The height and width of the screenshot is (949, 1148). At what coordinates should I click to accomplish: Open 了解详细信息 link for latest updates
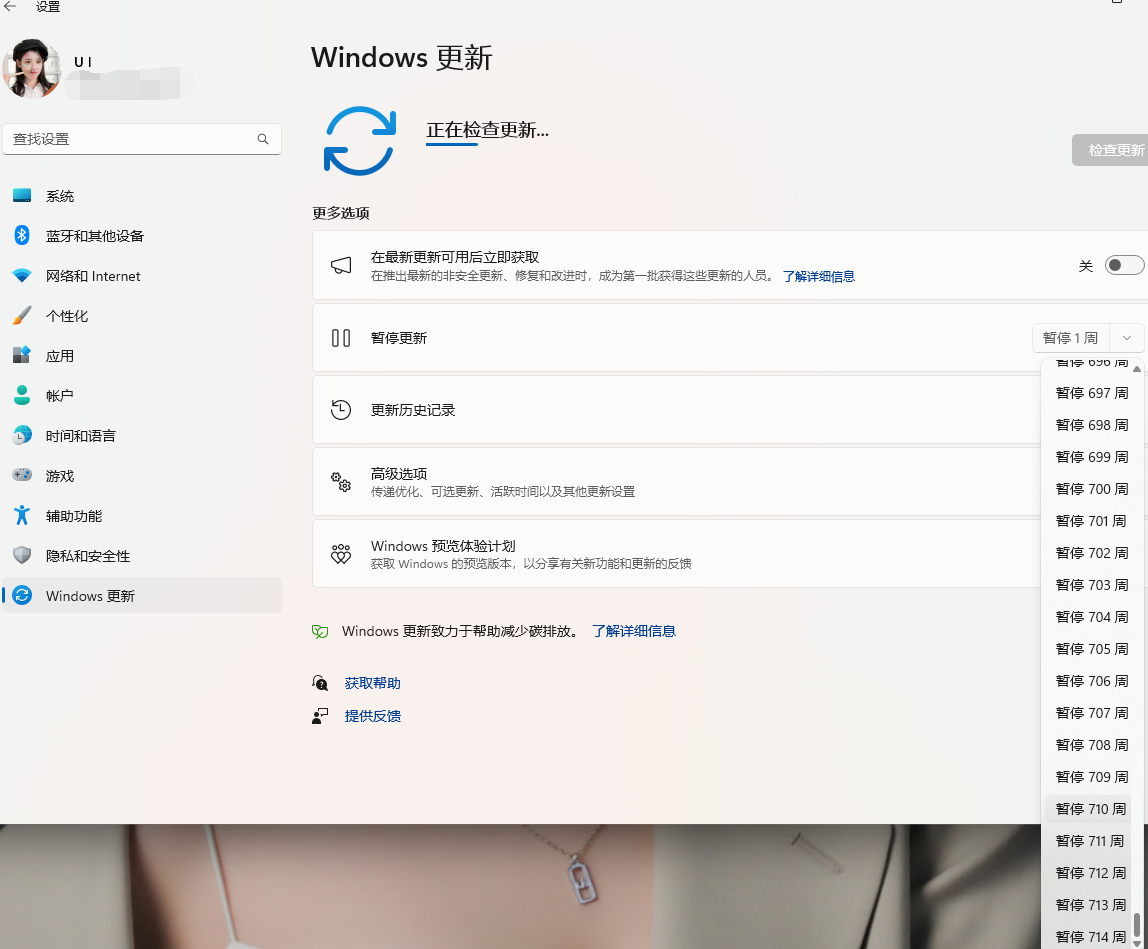pos(819,276)
